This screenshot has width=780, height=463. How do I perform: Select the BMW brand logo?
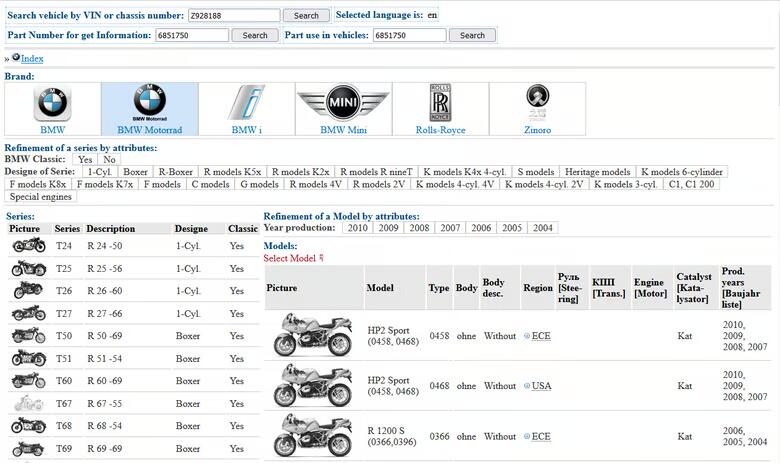pos(53,104)
